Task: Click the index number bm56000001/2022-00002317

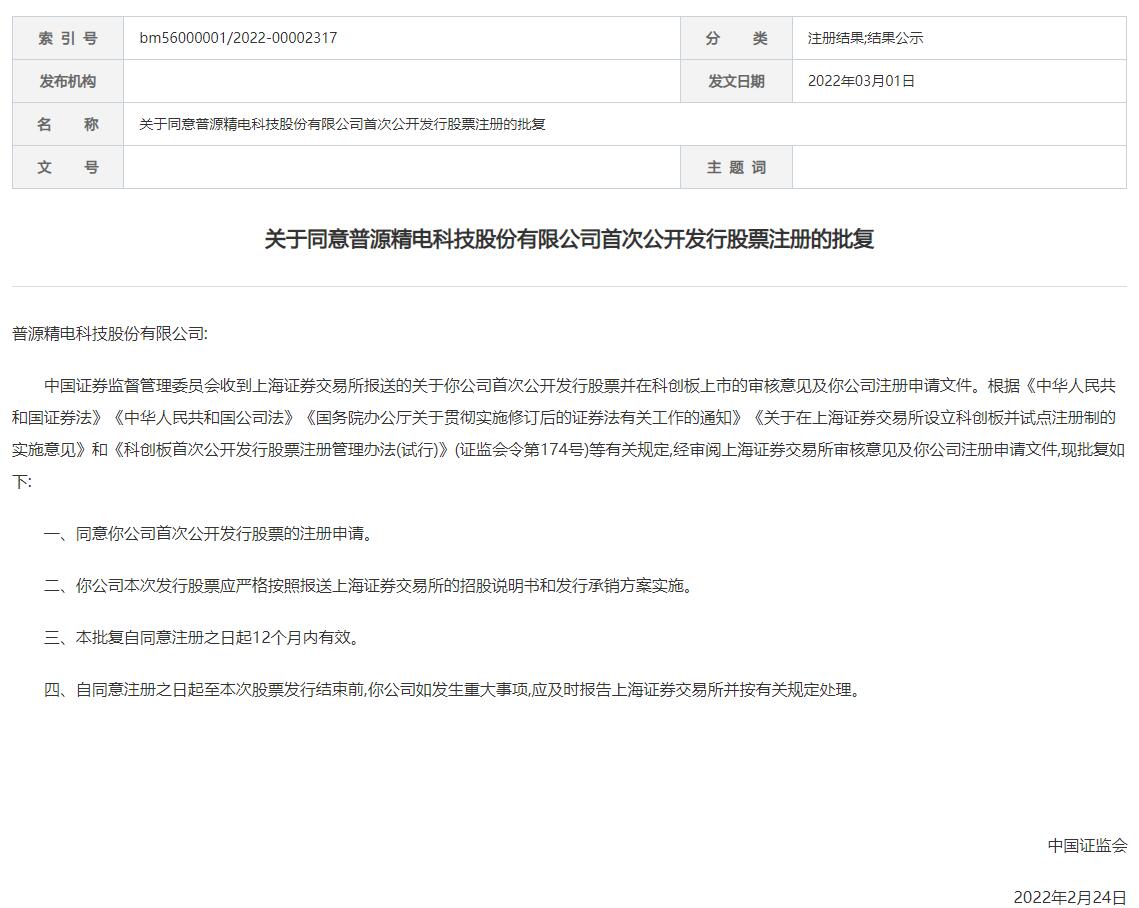Action: coord(238,38)
